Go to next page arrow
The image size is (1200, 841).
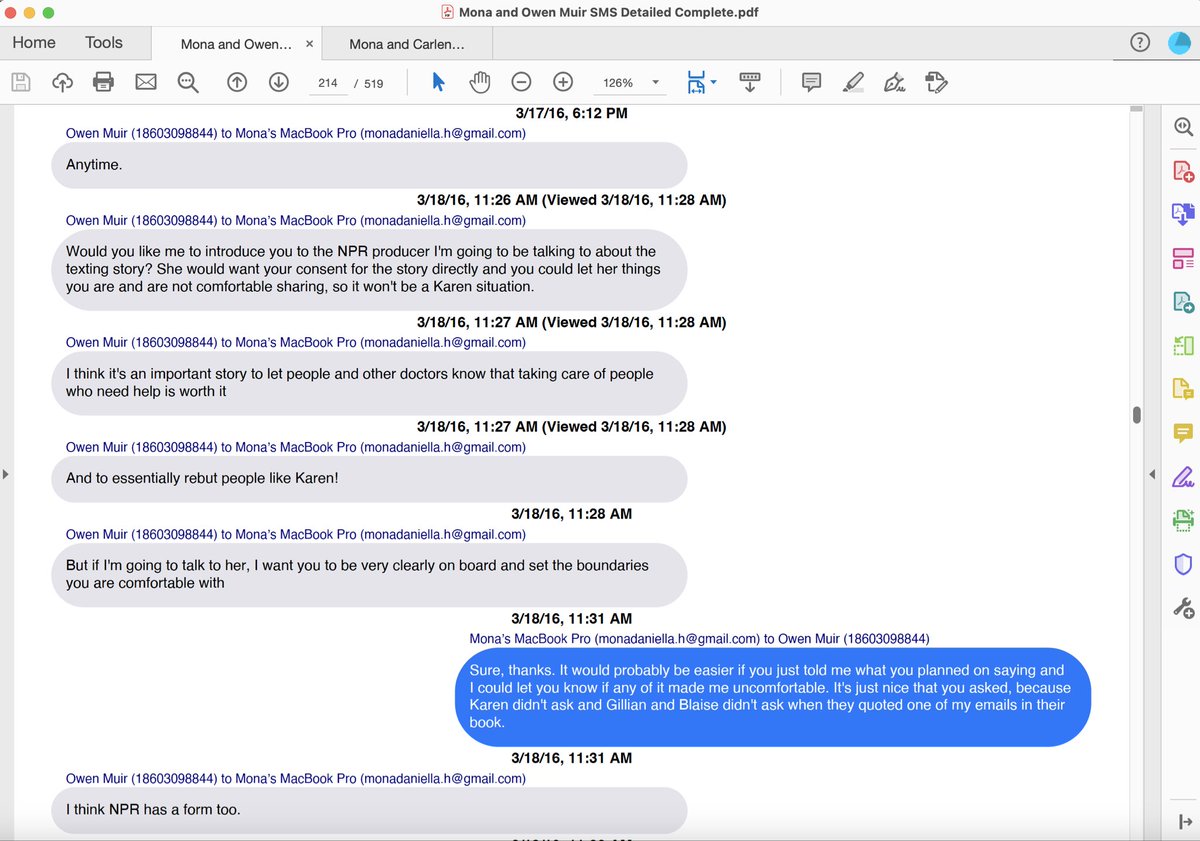(279, 82)
